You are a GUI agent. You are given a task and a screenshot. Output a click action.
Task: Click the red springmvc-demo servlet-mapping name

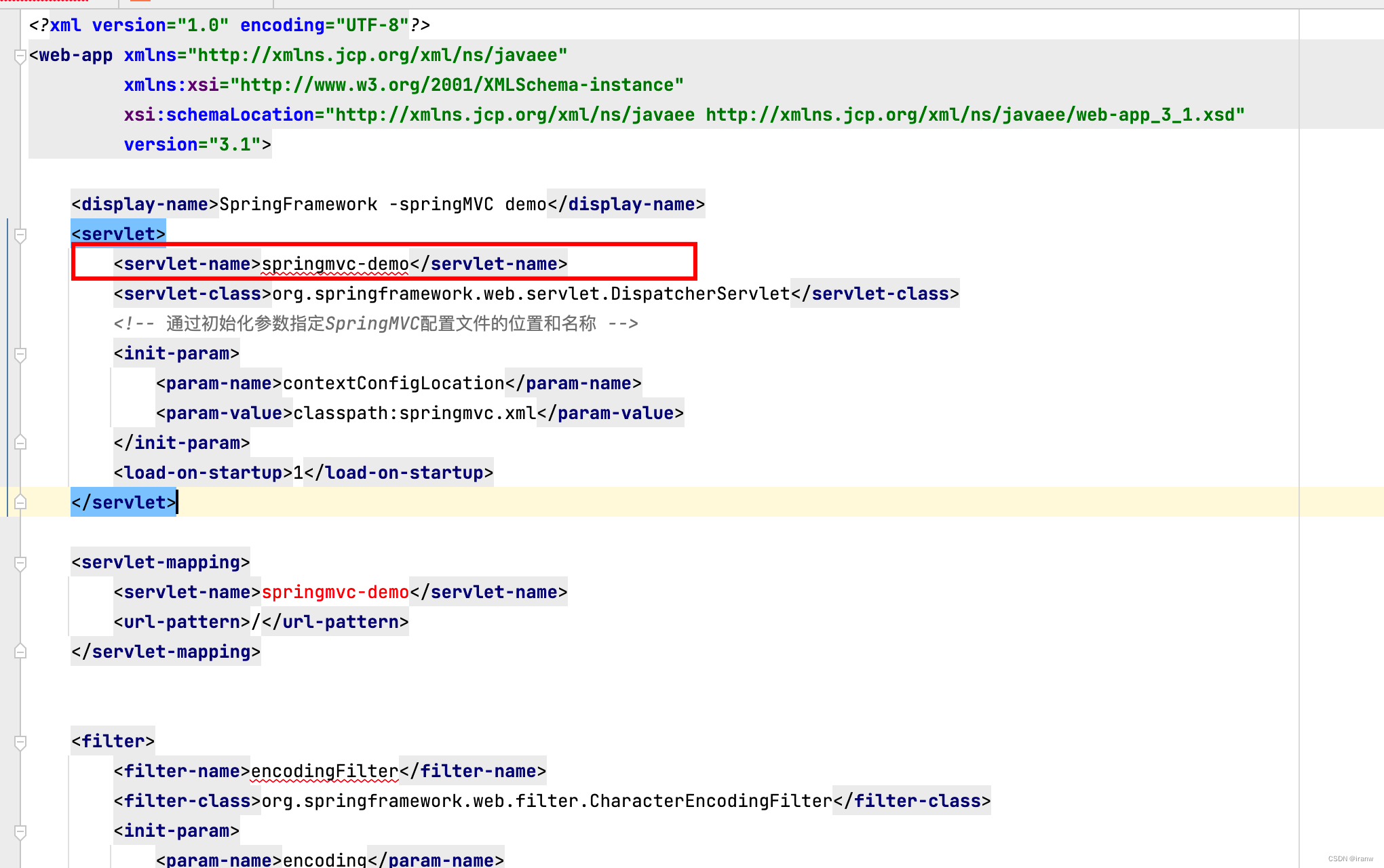pos(335,592)
